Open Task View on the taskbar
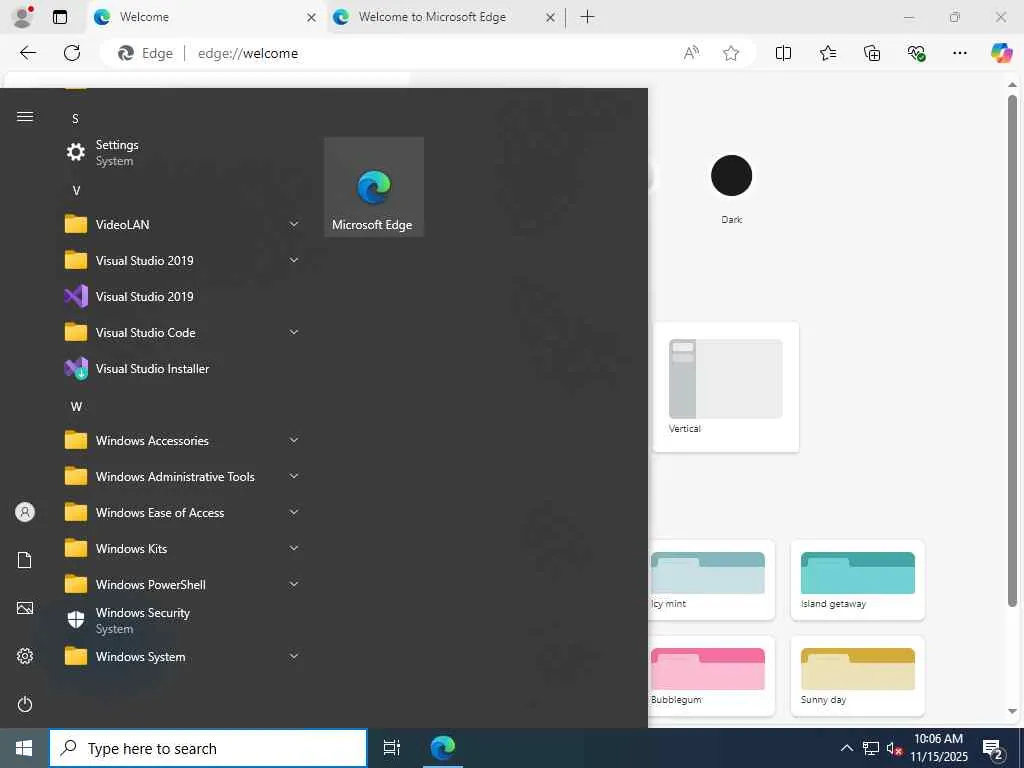Screen dimensions: 1024x768 pyautogui.click(x=392, y=748)
